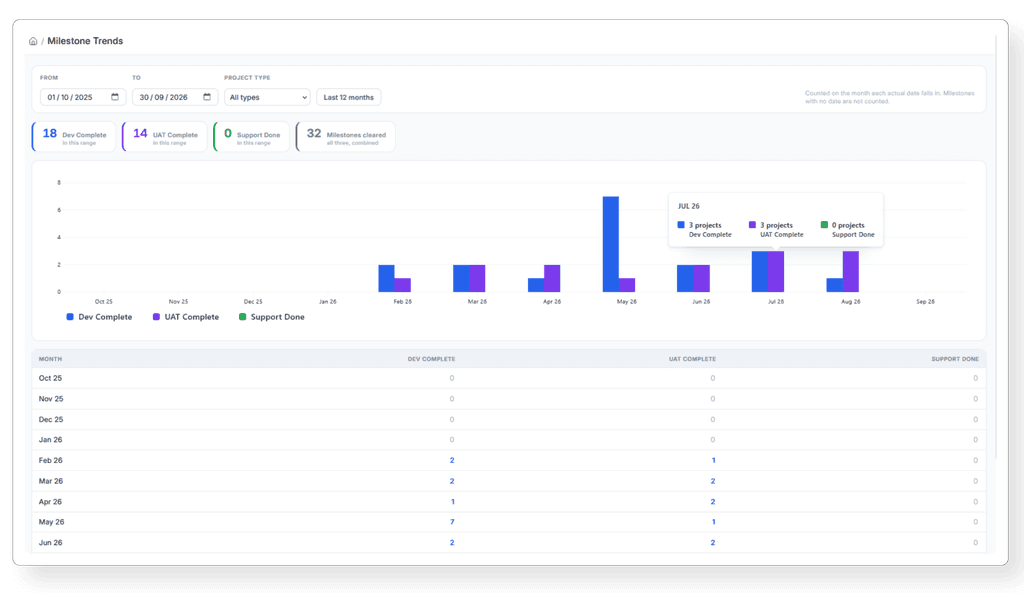The height and width of the screenshot is (594, 1024).
Task: Toggle Dev Complete series in chart legend
Action: tap(99, 317)
